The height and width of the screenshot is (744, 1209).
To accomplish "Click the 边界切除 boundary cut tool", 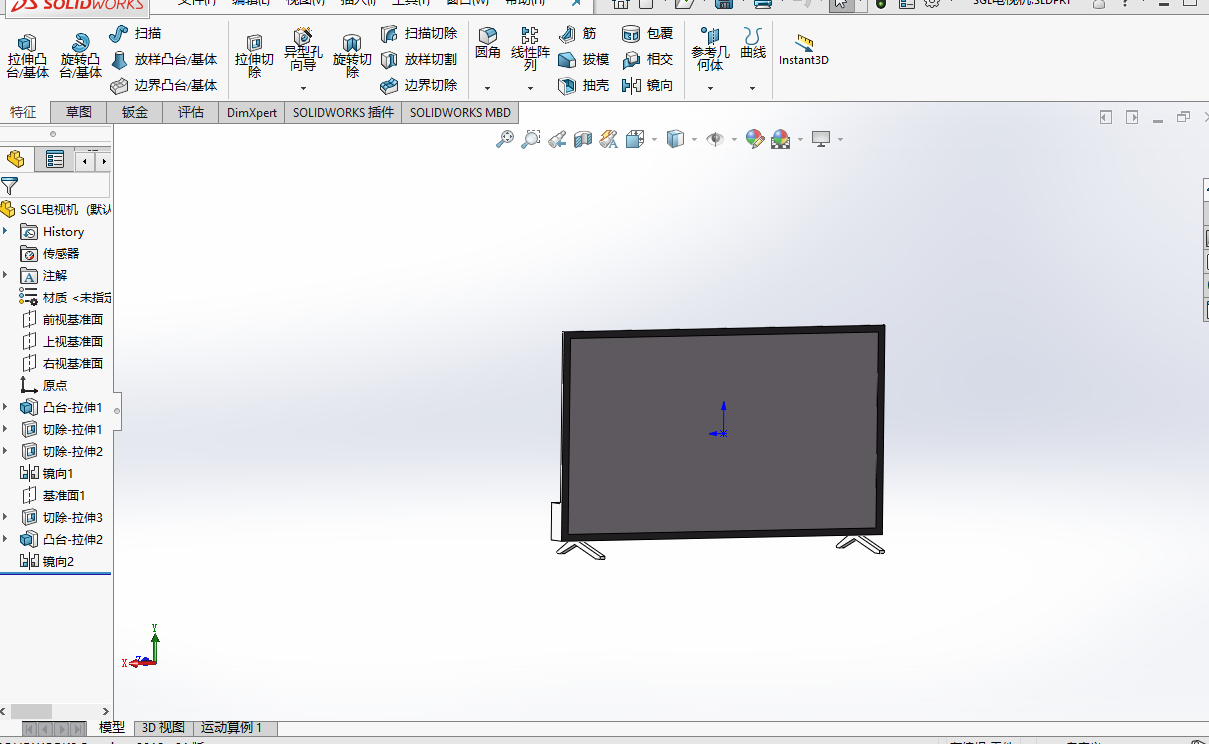I will (x=419, y=86).
